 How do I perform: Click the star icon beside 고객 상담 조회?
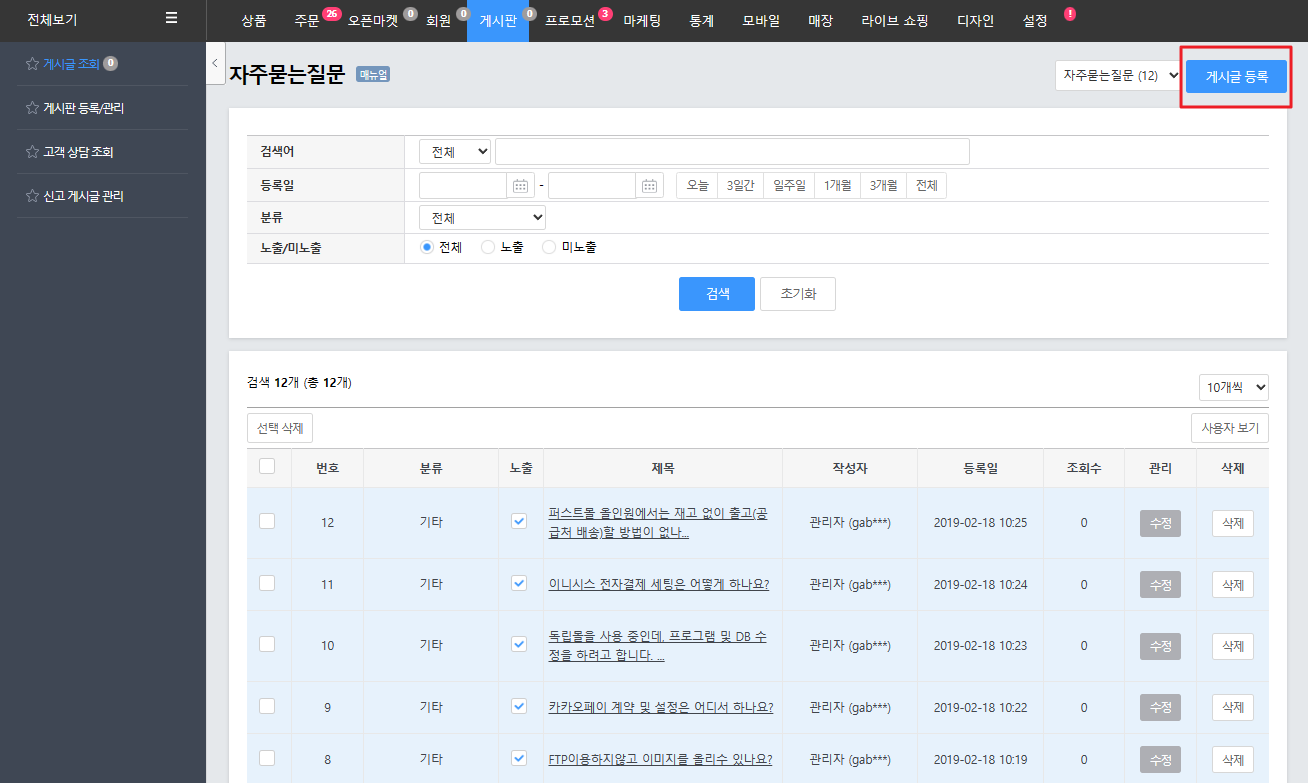point(32,152)
